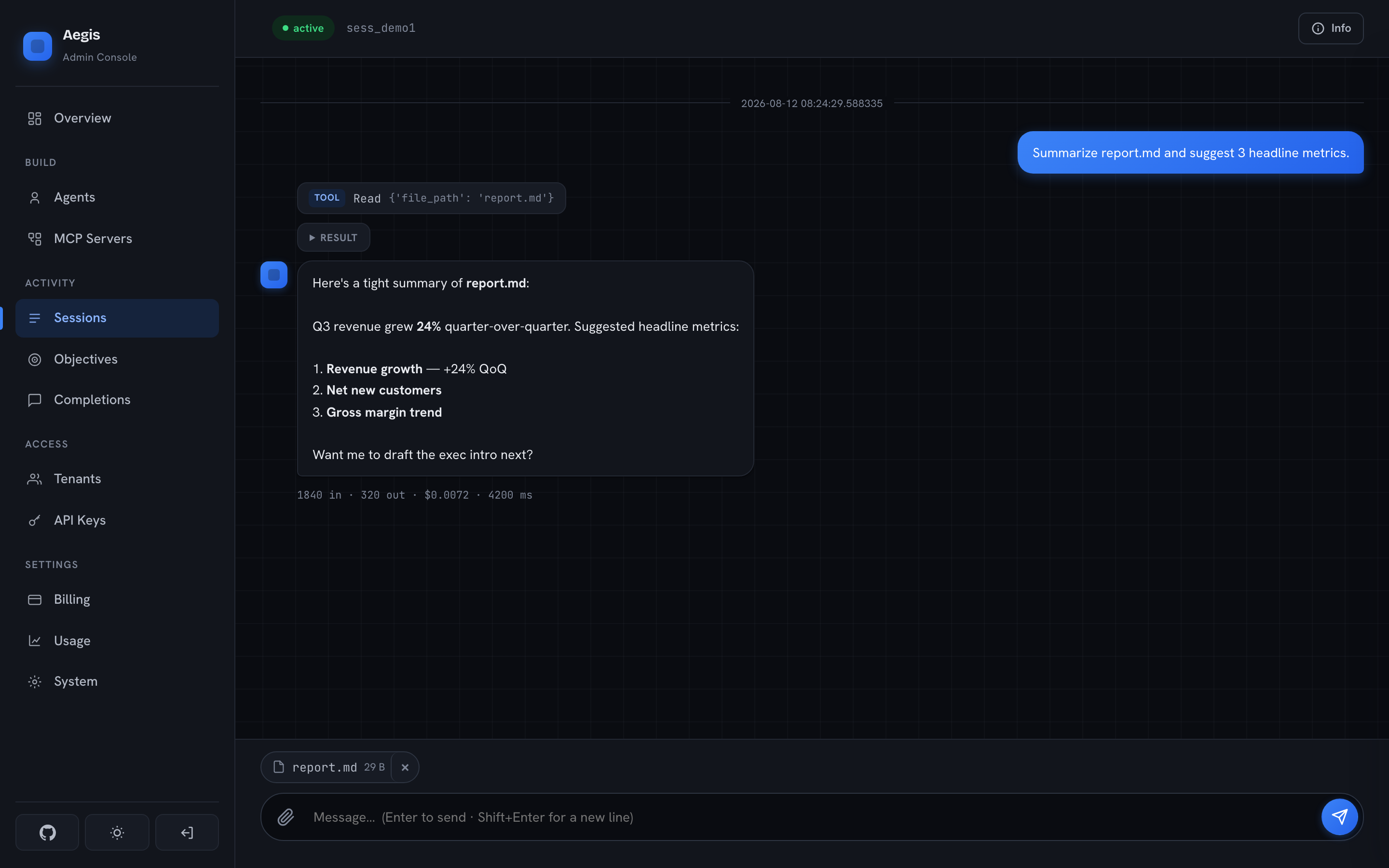Click the timestamp 2026-08-12 08:24:29.588335
The image size is (1389, 868).
click(x=812, y=104)
